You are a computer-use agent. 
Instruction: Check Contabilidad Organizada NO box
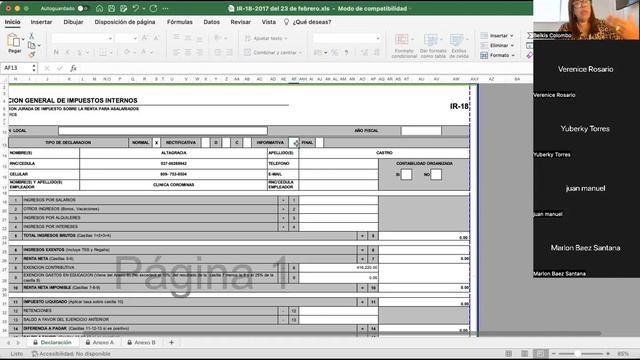(436, 175)
